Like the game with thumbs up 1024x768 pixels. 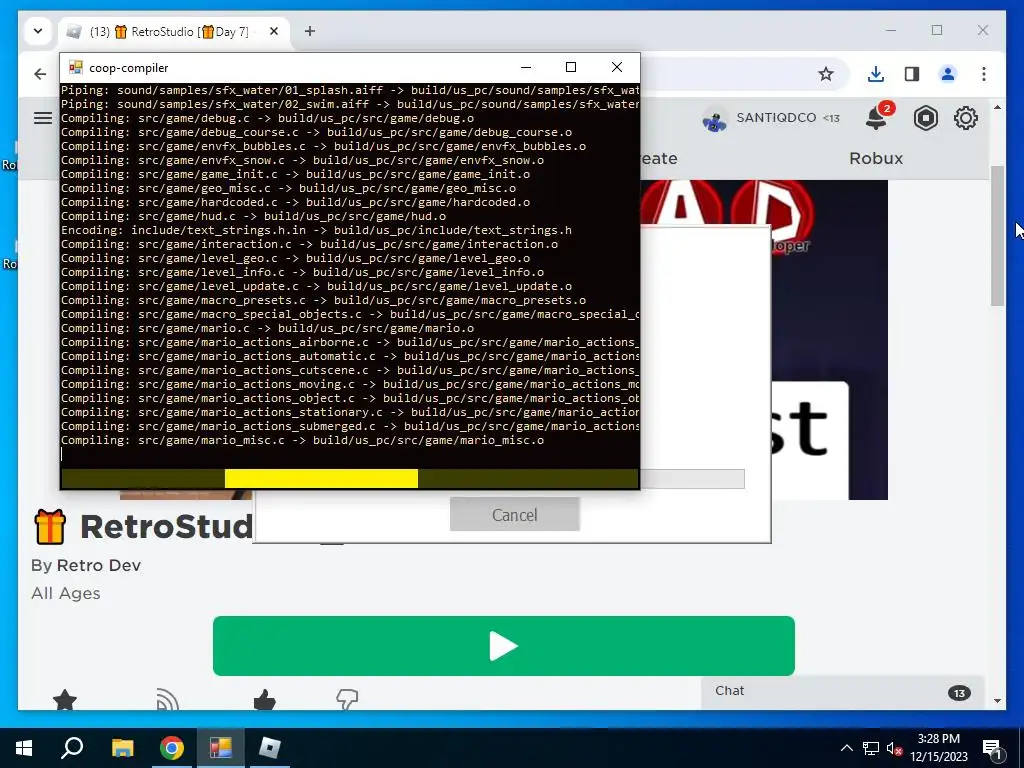264,699
